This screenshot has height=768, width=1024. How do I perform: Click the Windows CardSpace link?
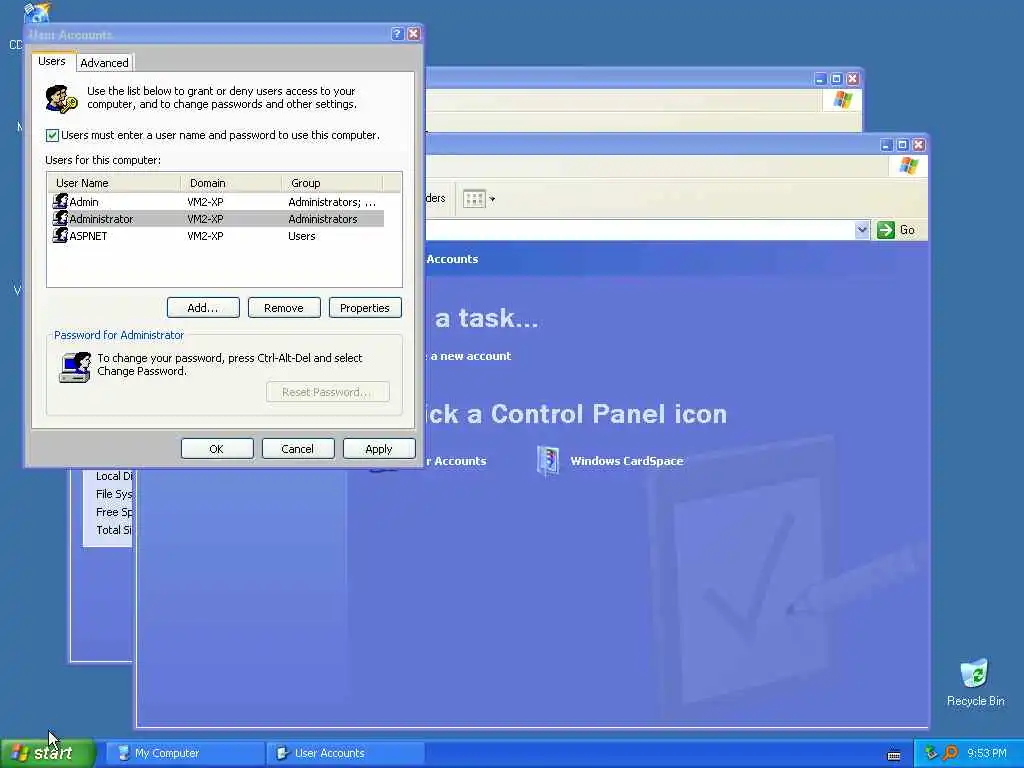(626, 461)
